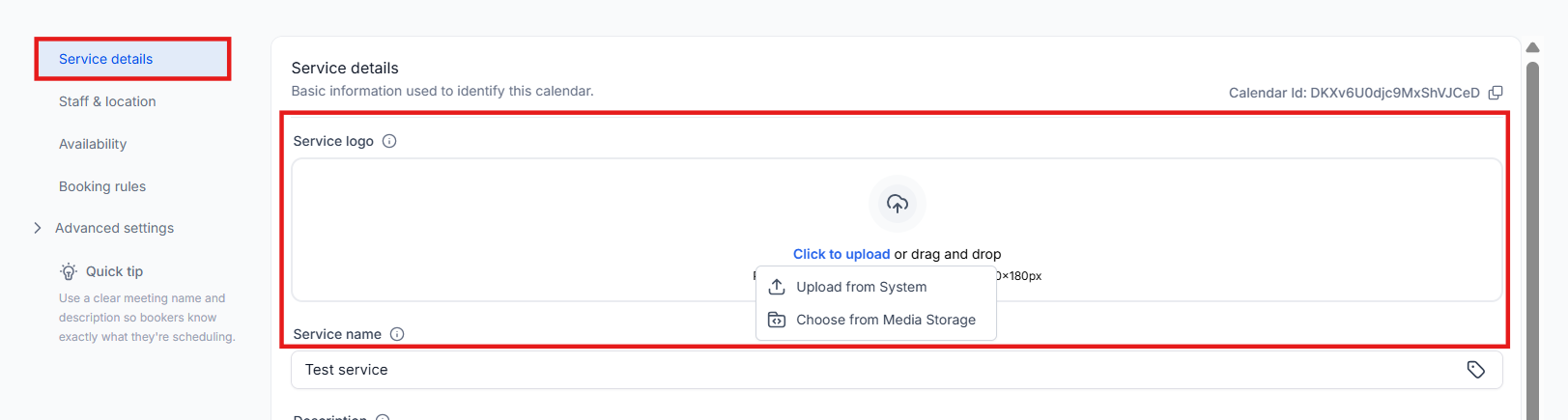Viewport: 1568px width, 420px height.
Task: Click the scrollbar up arrow
Action: tap(1532, 47)
